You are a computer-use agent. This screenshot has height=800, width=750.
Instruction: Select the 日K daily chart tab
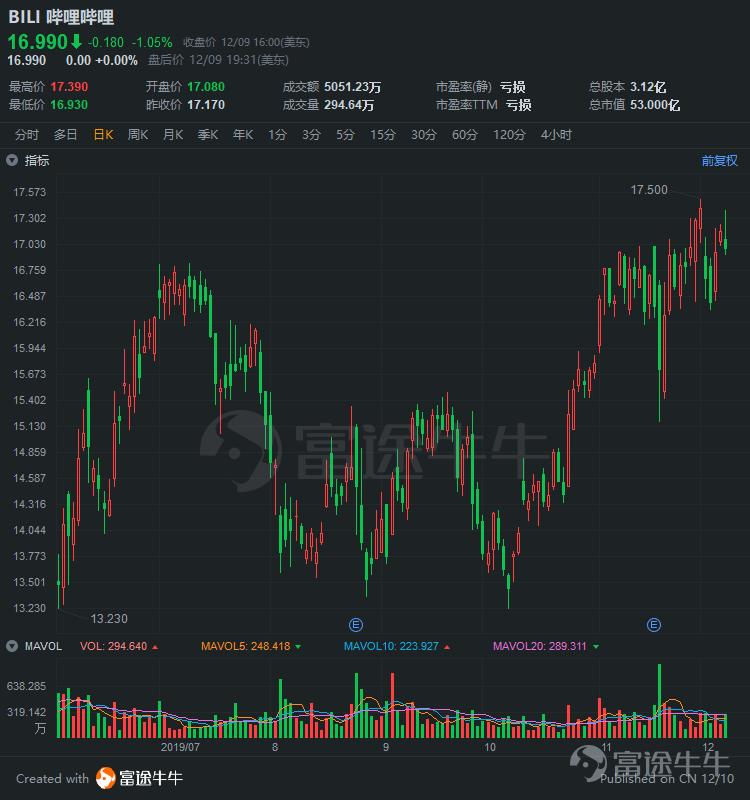click(x=103, y=135)
